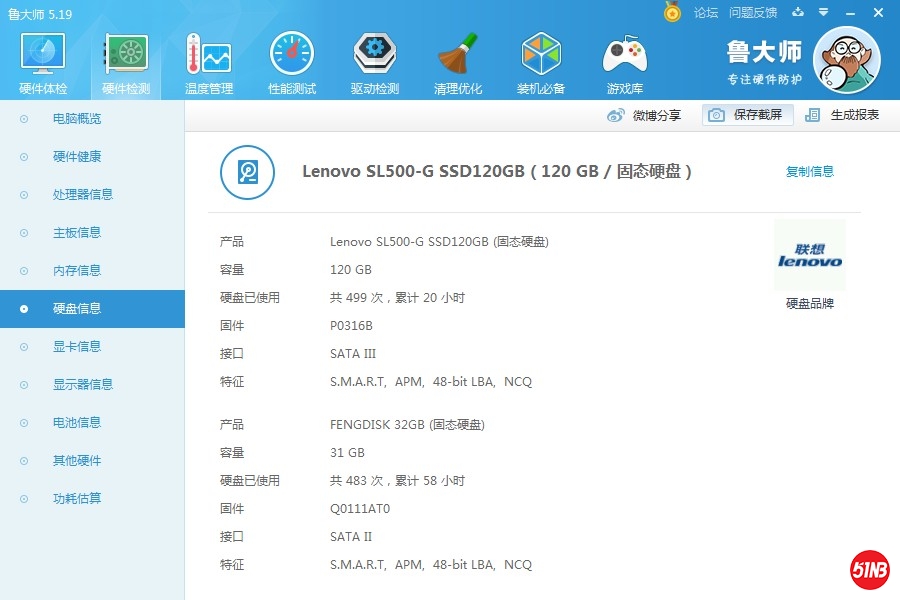Image resolution: width=900 pixels, height=600 pixels.
Task: Open the 论坛 forum link
Action: 706,12
